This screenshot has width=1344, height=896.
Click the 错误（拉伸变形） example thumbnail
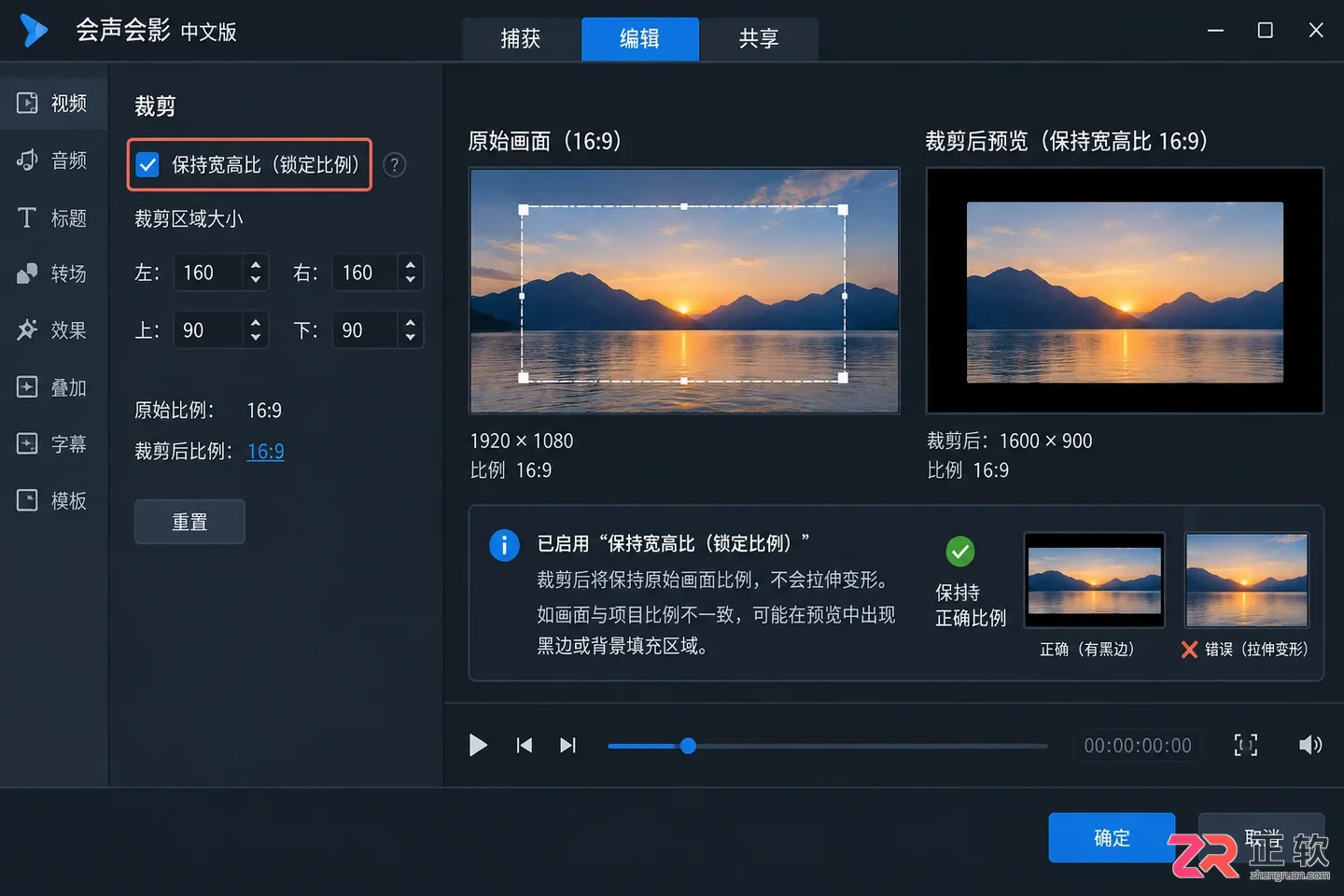pos(1247,580)
